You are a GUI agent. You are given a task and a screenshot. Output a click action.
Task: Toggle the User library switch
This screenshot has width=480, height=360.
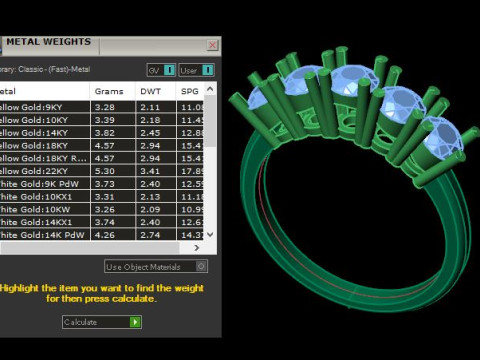(196, 70)
